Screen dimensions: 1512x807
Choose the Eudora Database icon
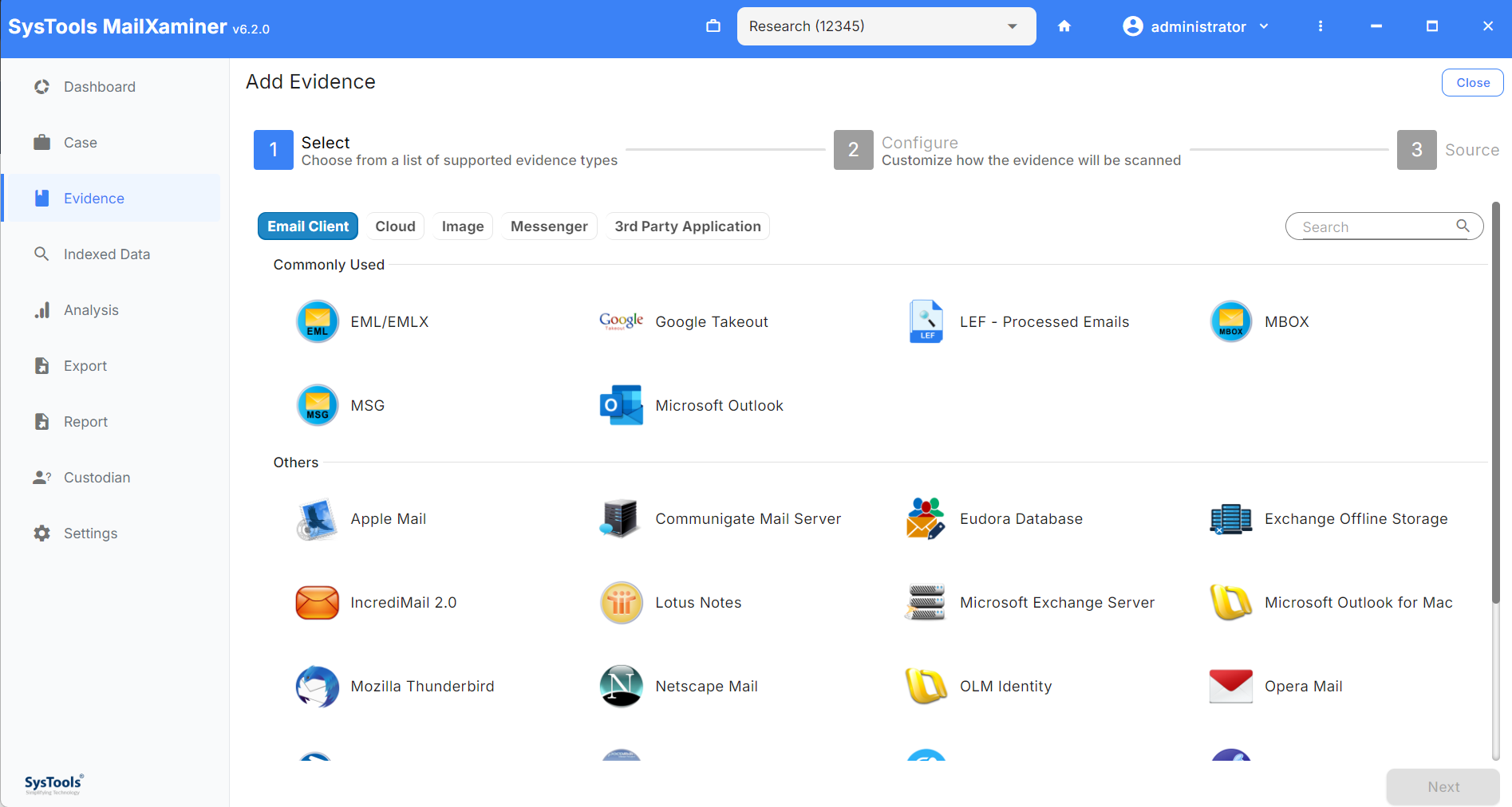click(926, 518)
